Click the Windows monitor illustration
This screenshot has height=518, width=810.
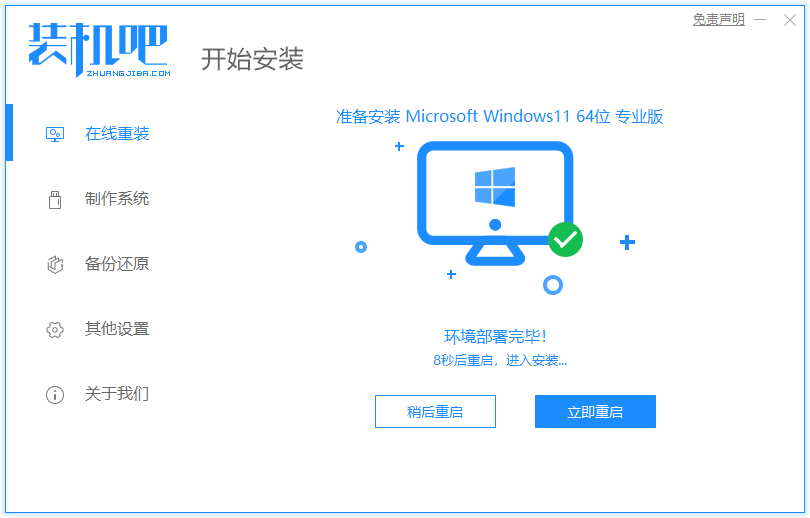[x=495, y=203]
